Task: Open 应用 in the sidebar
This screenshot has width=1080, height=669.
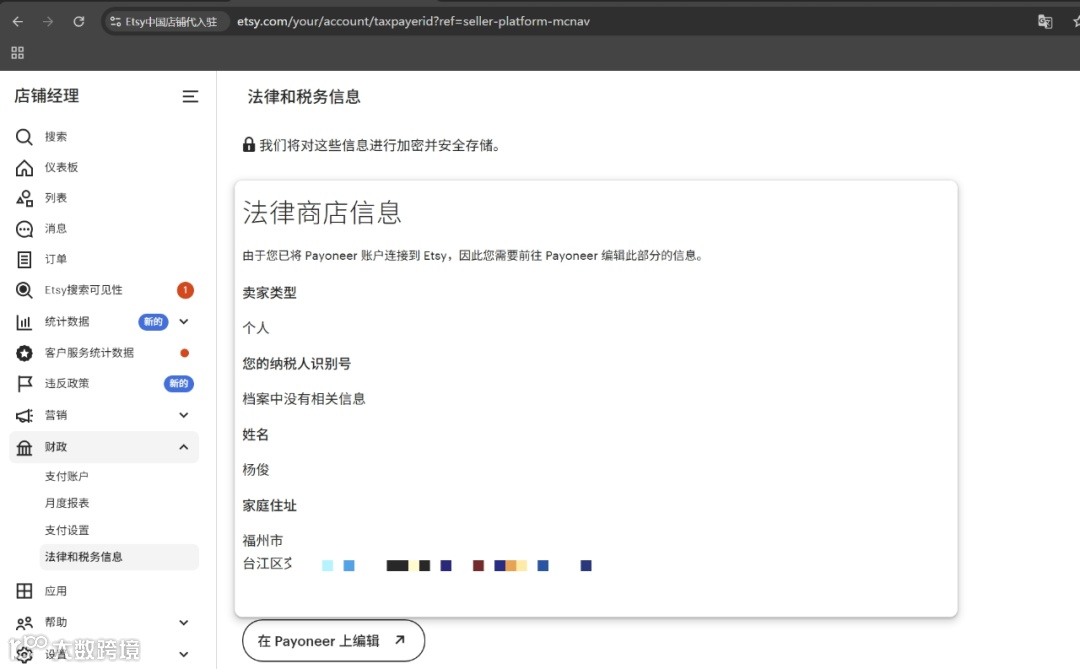Action: tap(56, 591)
